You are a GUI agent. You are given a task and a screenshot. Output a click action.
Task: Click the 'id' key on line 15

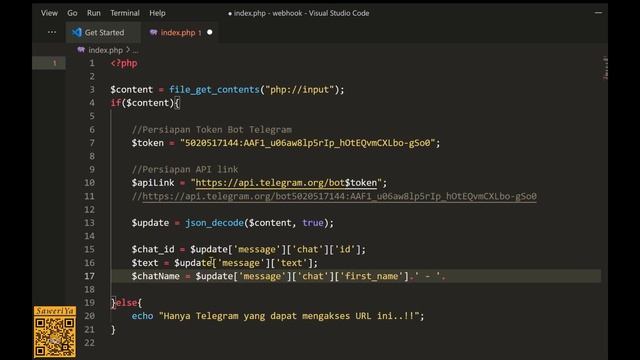click(x=345, y=249)
